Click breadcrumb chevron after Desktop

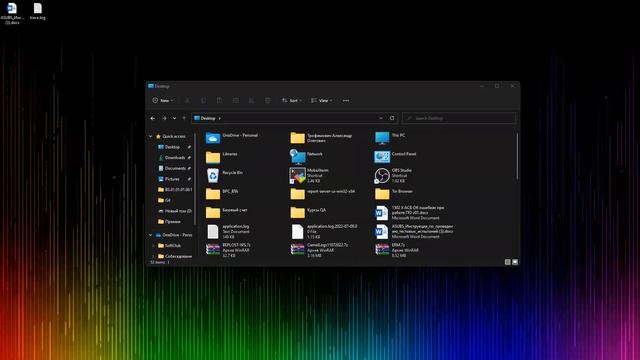(x=220, y=118)
